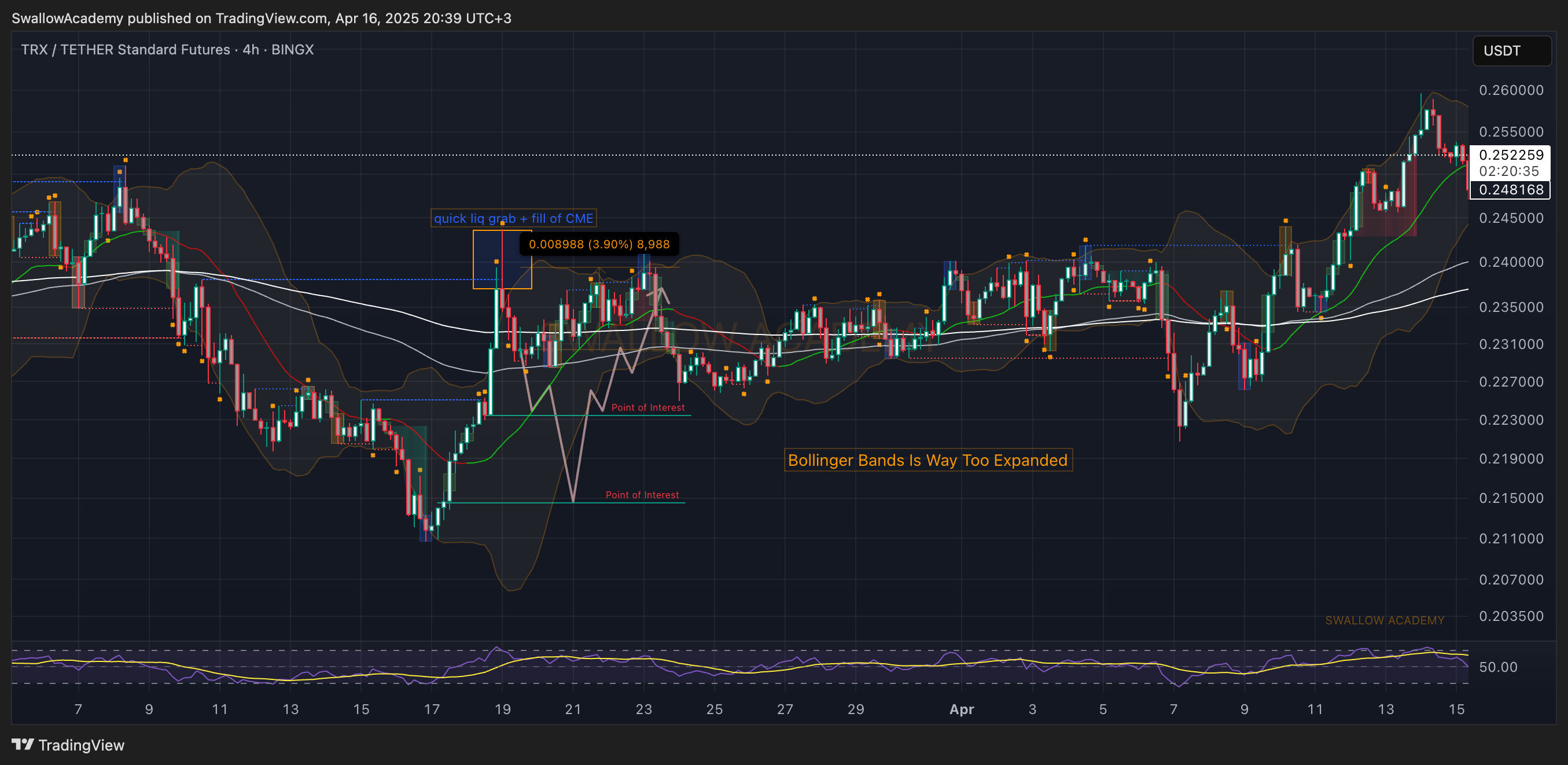Image resolution: width=1568 pixels, height=765 pixels.
Task: Click the 0.219000 price axis label
Action: pyautogui.click(x=1511, y=458)
